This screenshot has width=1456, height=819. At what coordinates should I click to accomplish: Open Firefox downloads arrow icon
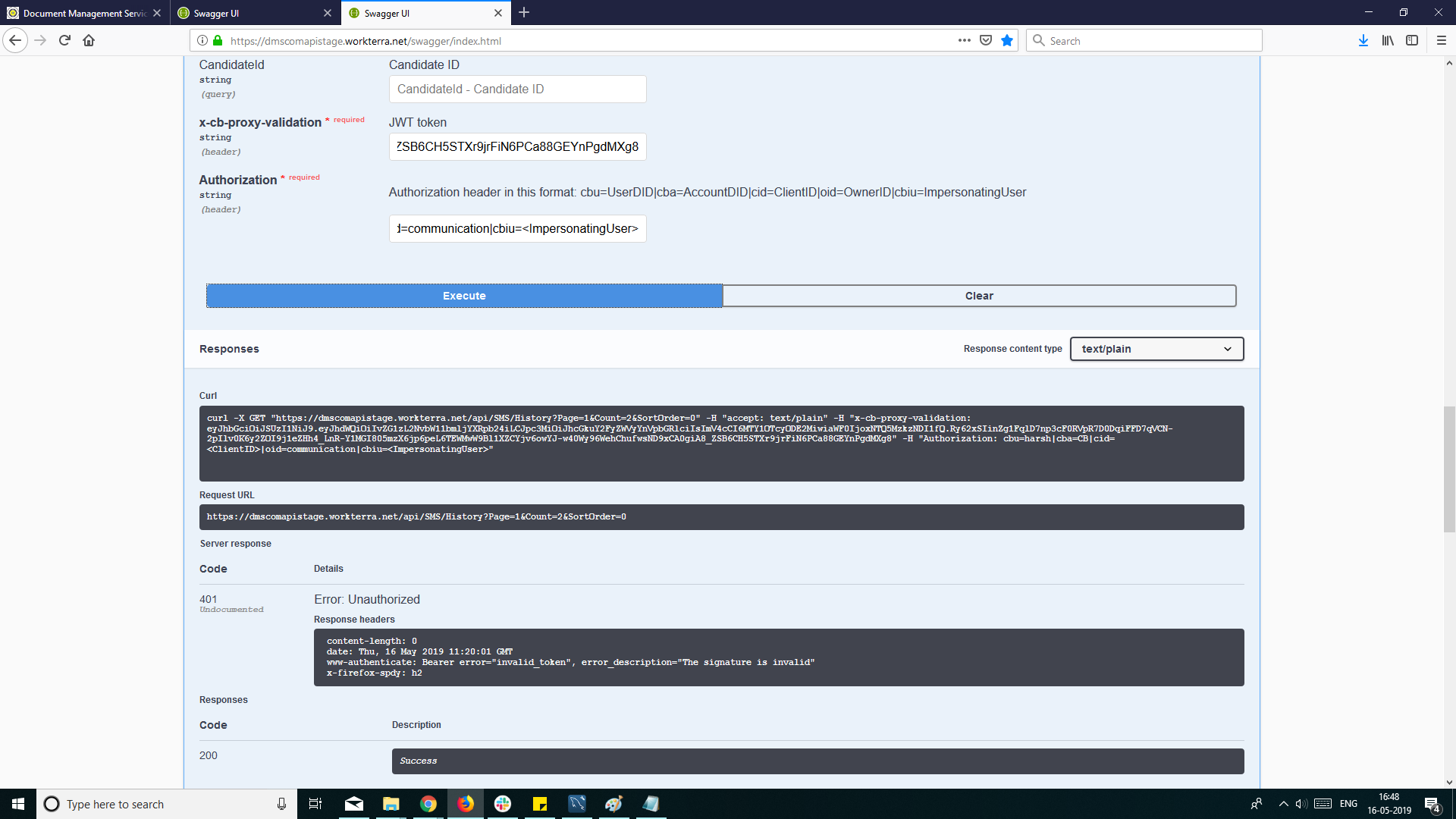[1363, 41]
